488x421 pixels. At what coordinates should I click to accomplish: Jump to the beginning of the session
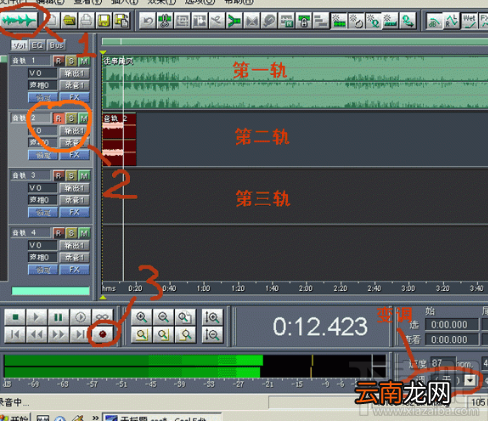(x=15, y=334)
